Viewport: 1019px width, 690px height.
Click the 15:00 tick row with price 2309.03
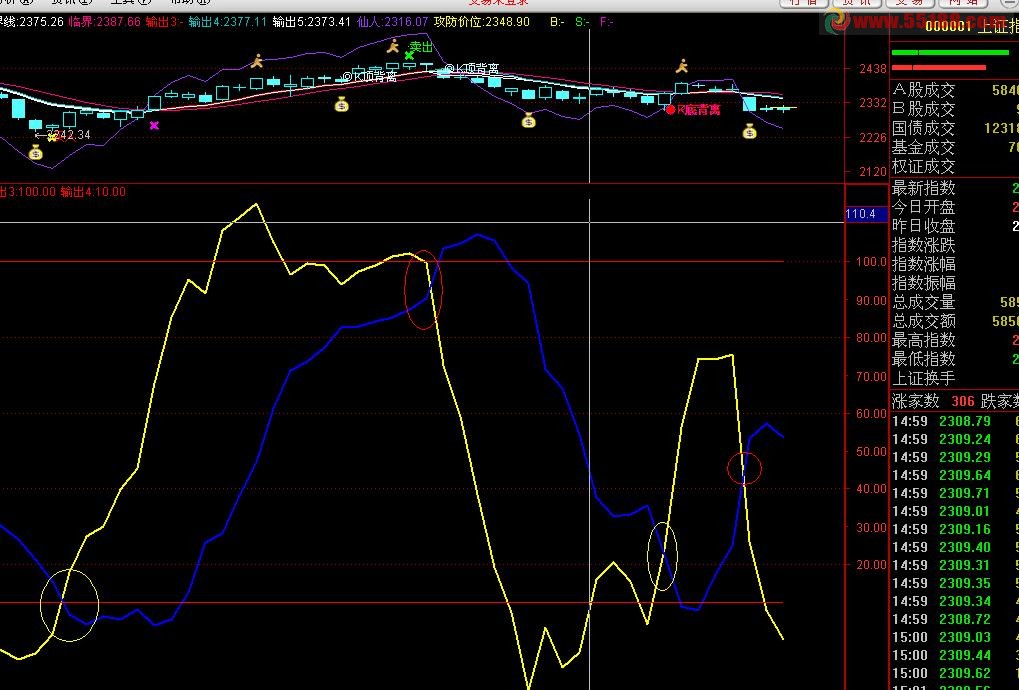955,637
